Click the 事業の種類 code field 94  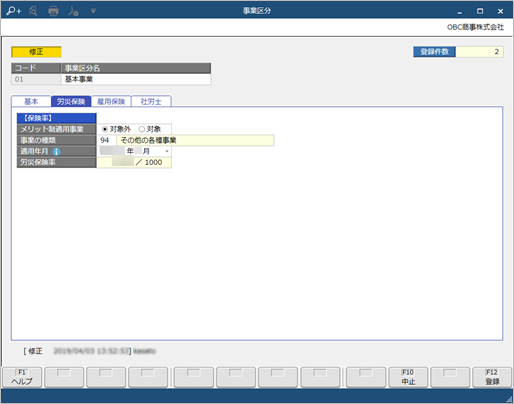tap(106, 140)
